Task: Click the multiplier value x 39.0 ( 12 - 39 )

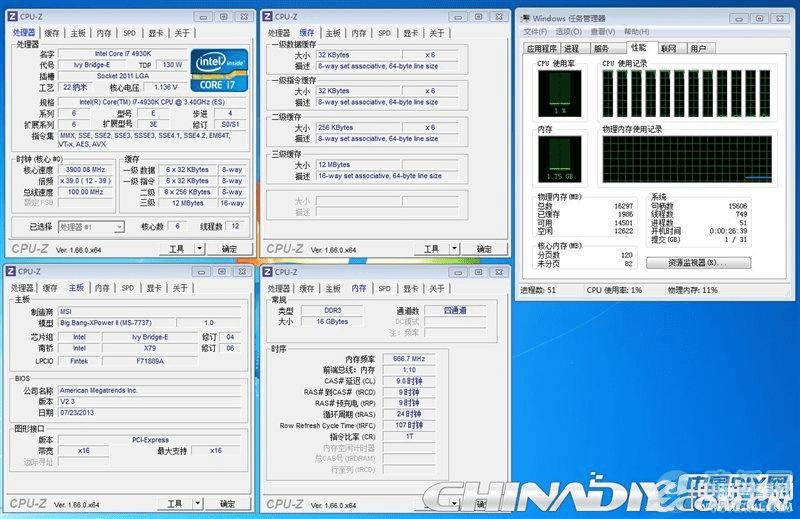Action: tap(85, 181)
